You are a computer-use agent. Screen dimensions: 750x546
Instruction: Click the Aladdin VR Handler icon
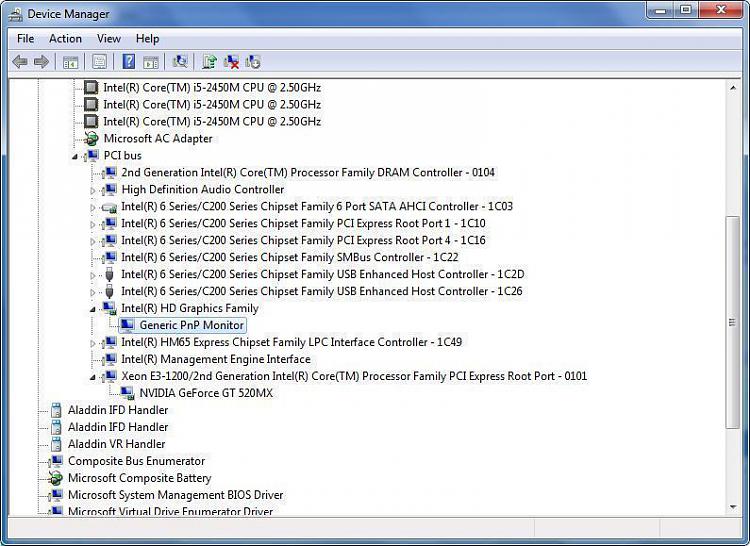(56, 444)
